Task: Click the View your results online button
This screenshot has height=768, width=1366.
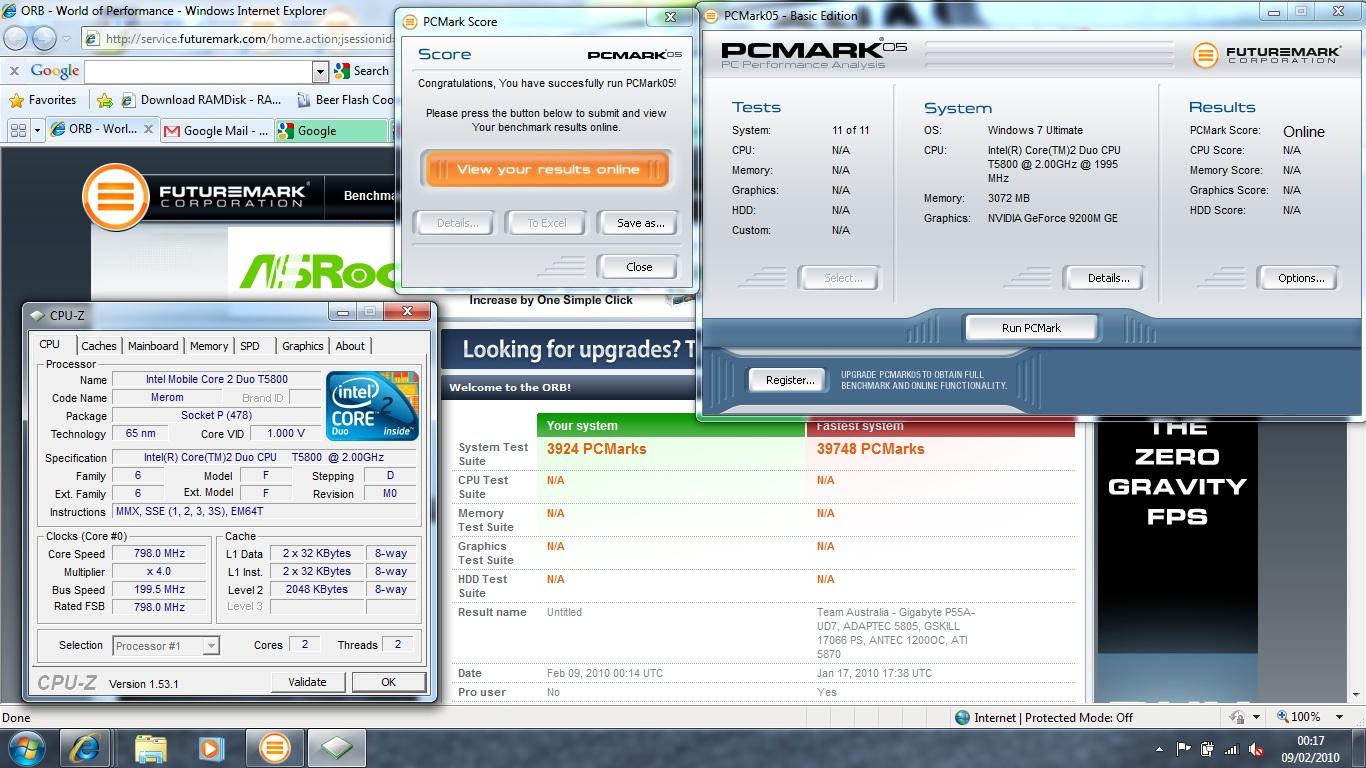Action: [546, 169]
